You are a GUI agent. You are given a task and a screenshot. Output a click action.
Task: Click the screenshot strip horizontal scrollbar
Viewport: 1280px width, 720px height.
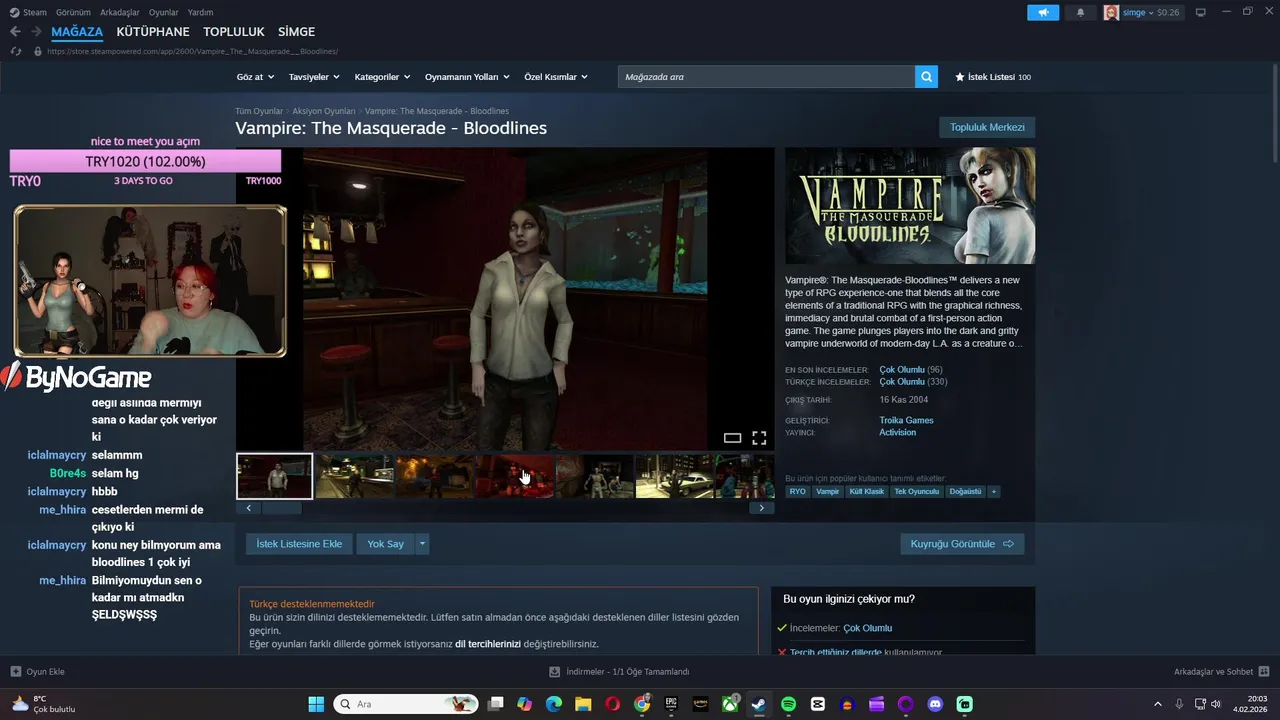[x=281, y=508]
